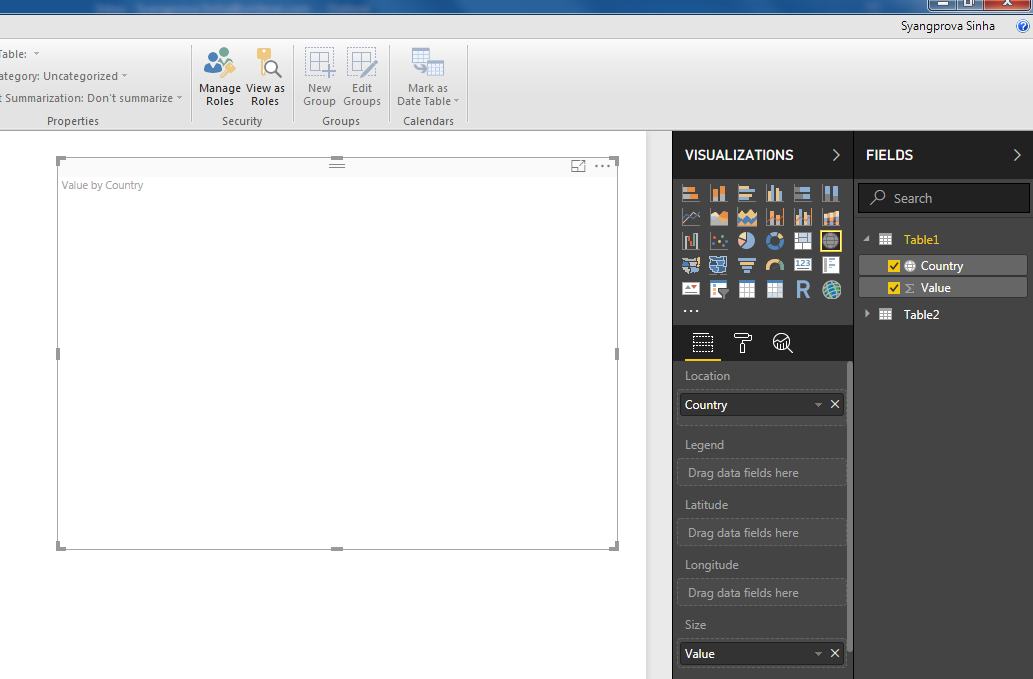Select the Ribbon chart visual

click(831, 217)
